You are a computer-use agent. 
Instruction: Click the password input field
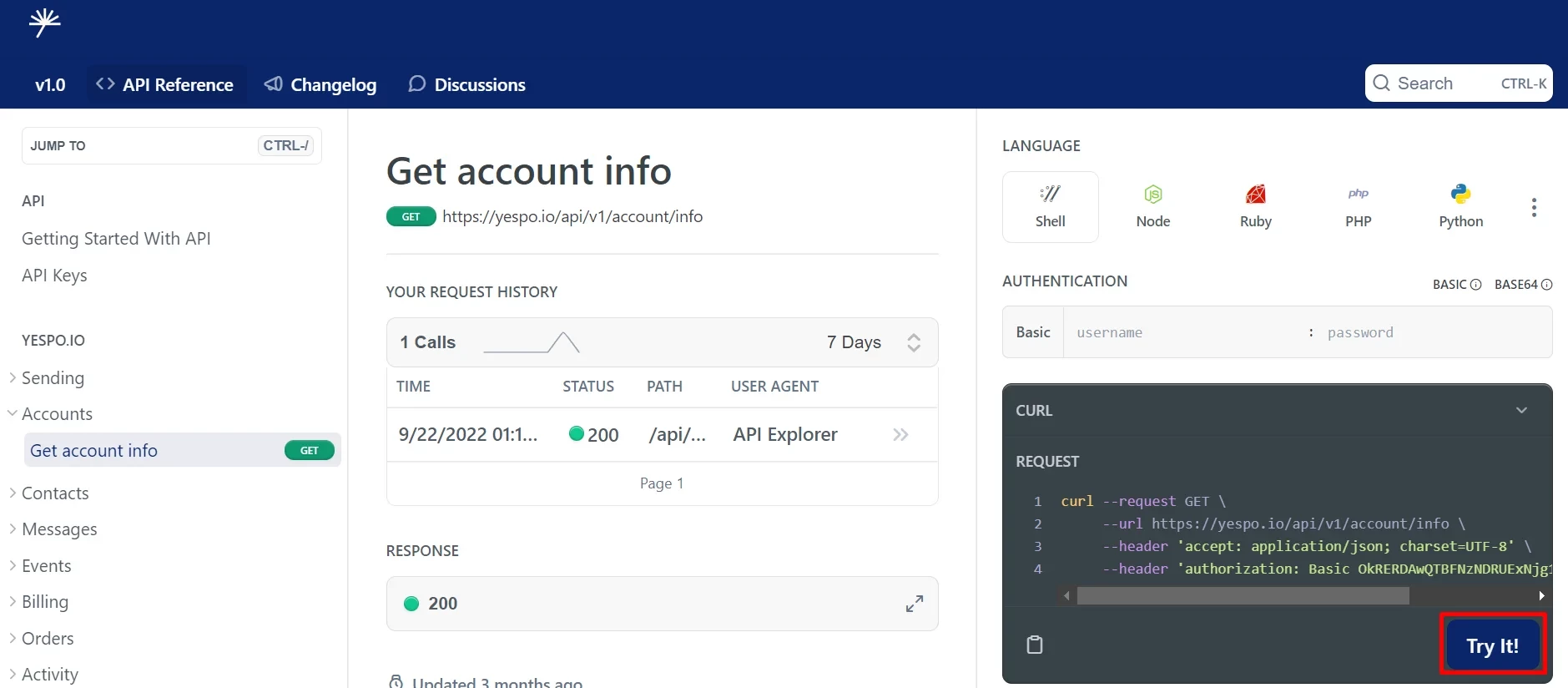(1435, 332)
